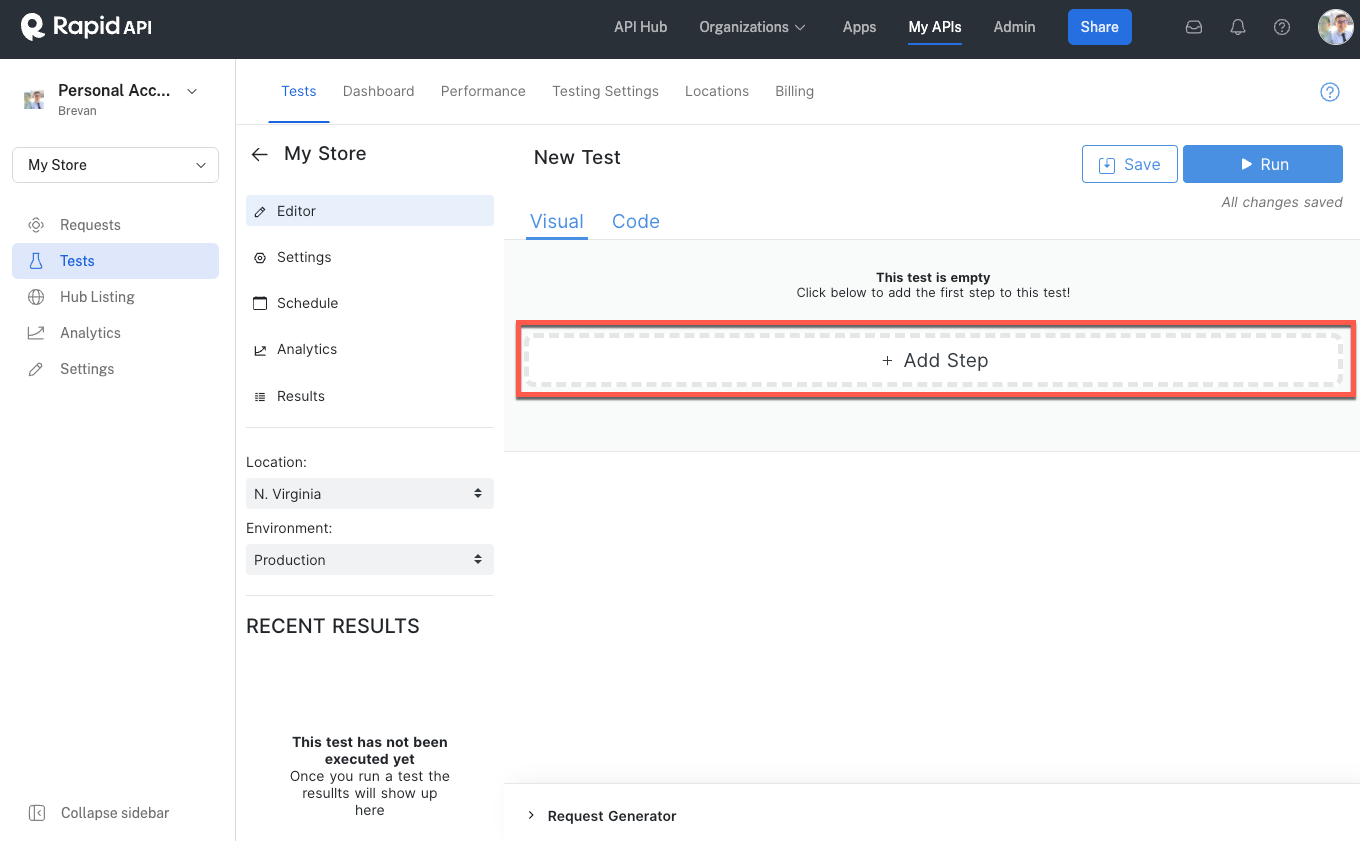Select Editor in the test menu
The image size is (1360, 841).
click(370, 211)
